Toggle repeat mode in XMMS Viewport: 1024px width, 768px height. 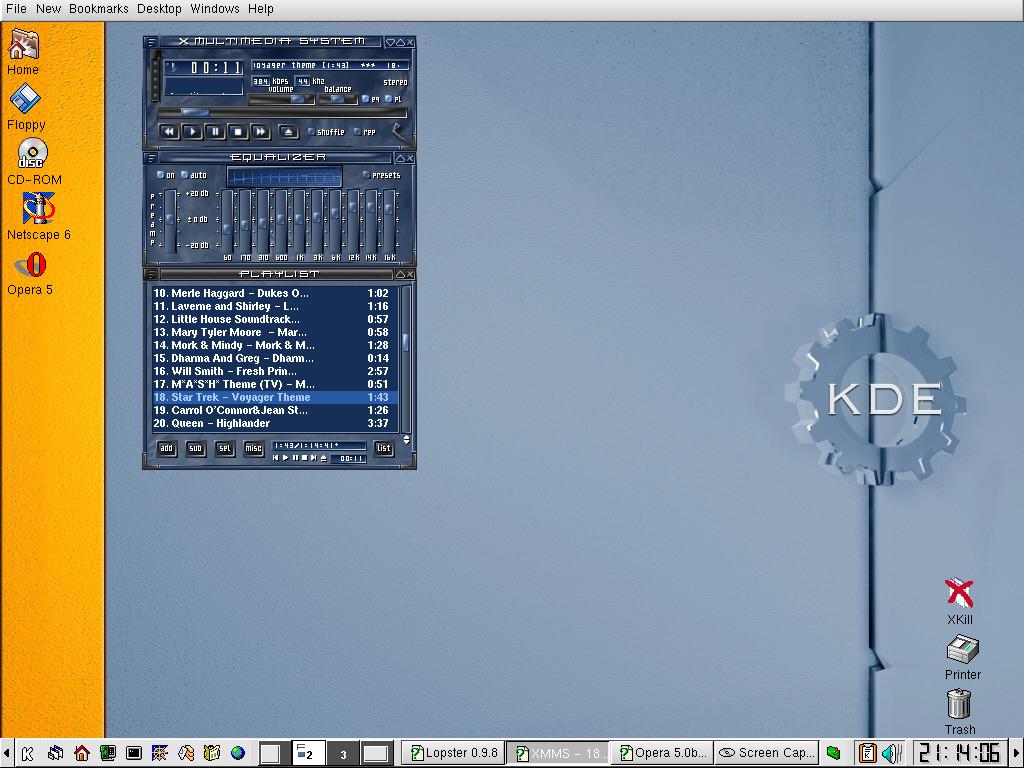click(364, 132)
